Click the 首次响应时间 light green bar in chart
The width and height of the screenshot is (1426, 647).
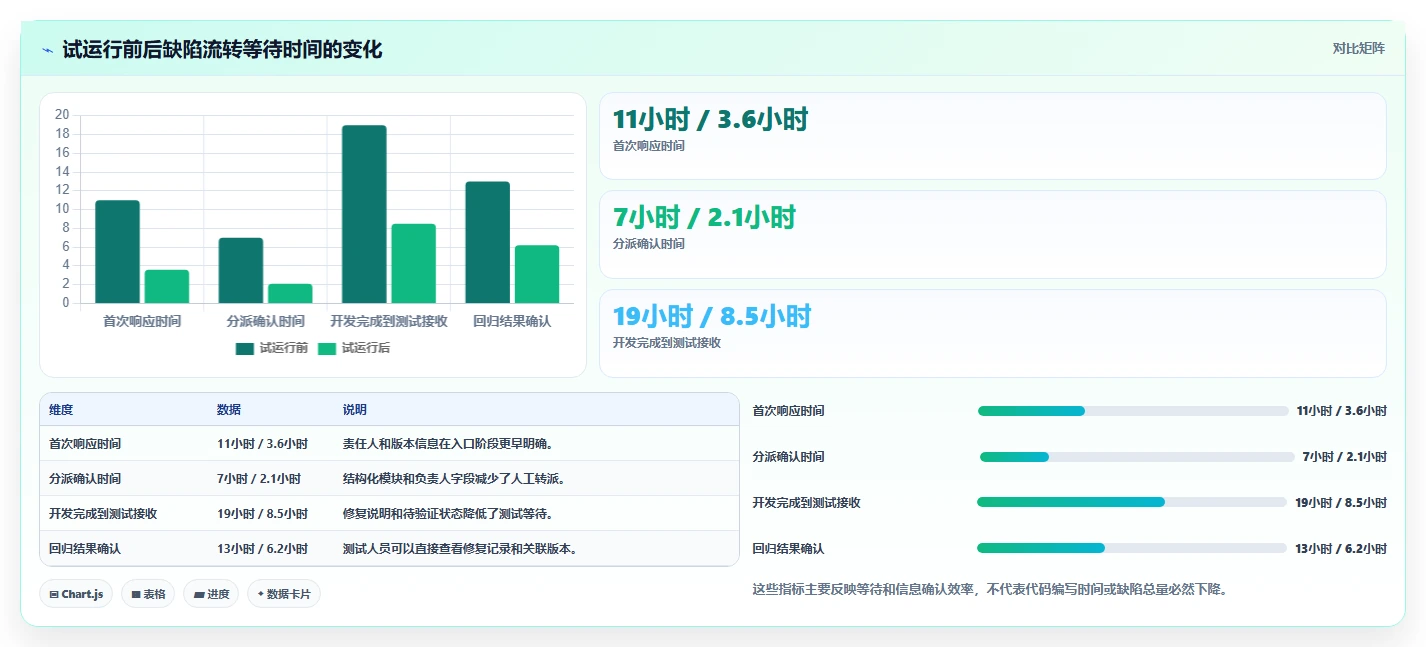point(166,286)
